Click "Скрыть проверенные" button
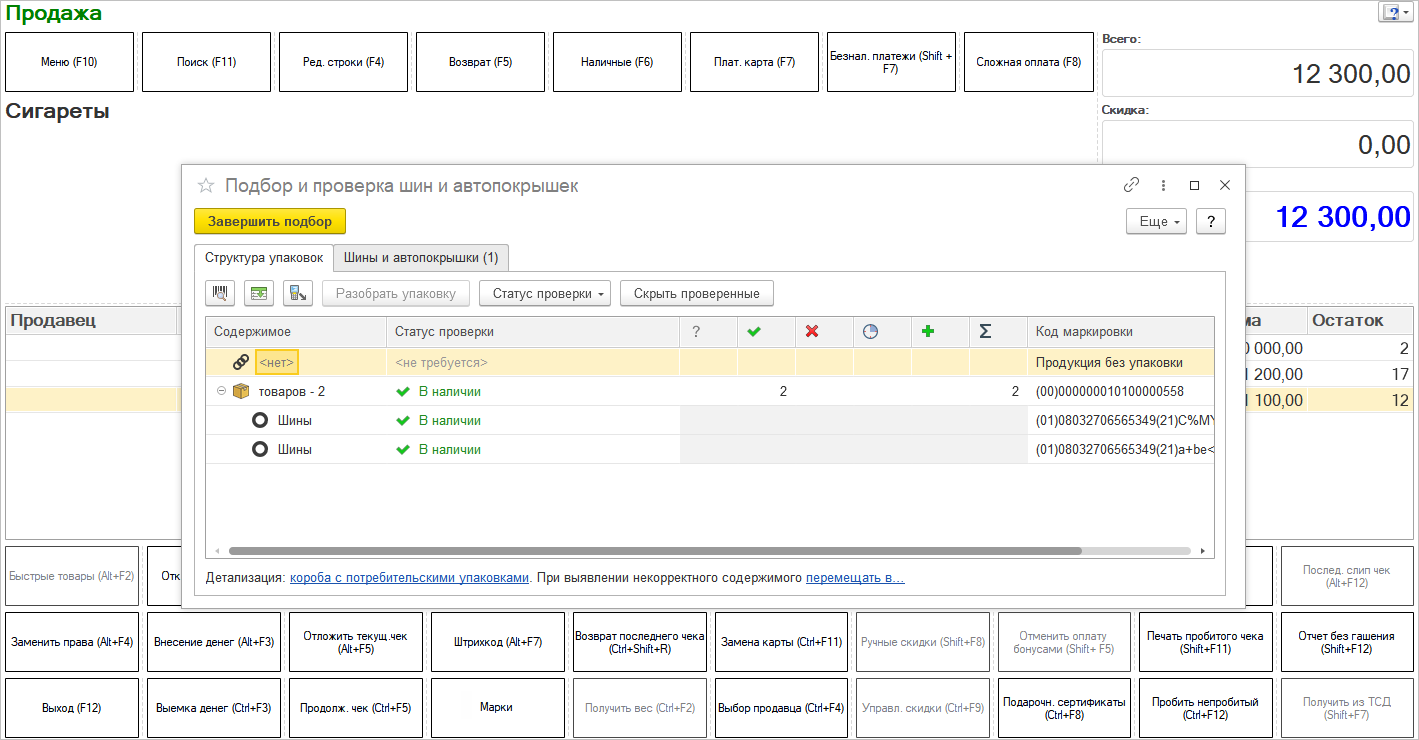 coord(696,294)
